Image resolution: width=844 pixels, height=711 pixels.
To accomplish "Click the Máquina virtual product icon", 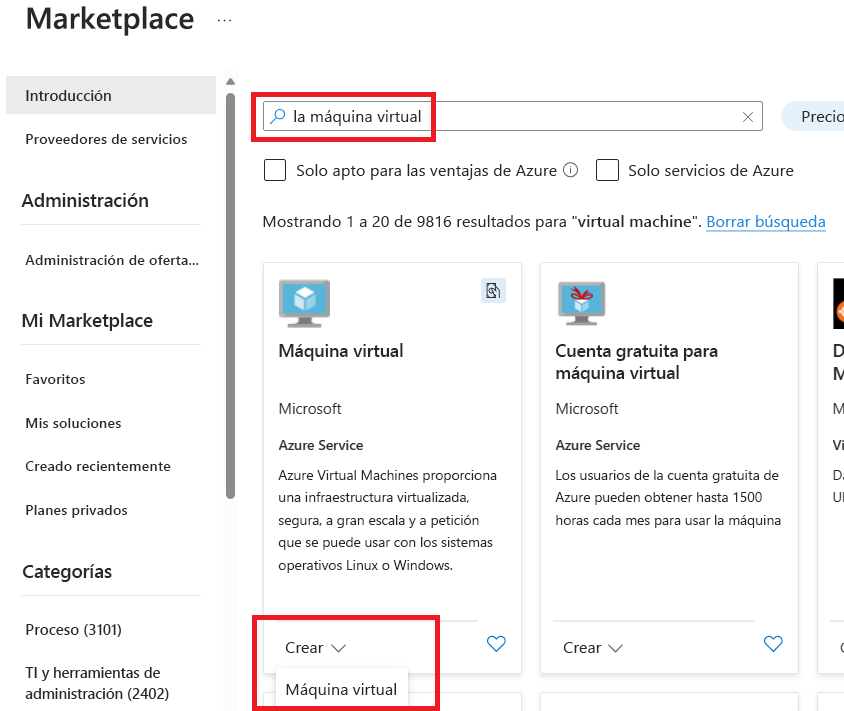I will point(304,303).
